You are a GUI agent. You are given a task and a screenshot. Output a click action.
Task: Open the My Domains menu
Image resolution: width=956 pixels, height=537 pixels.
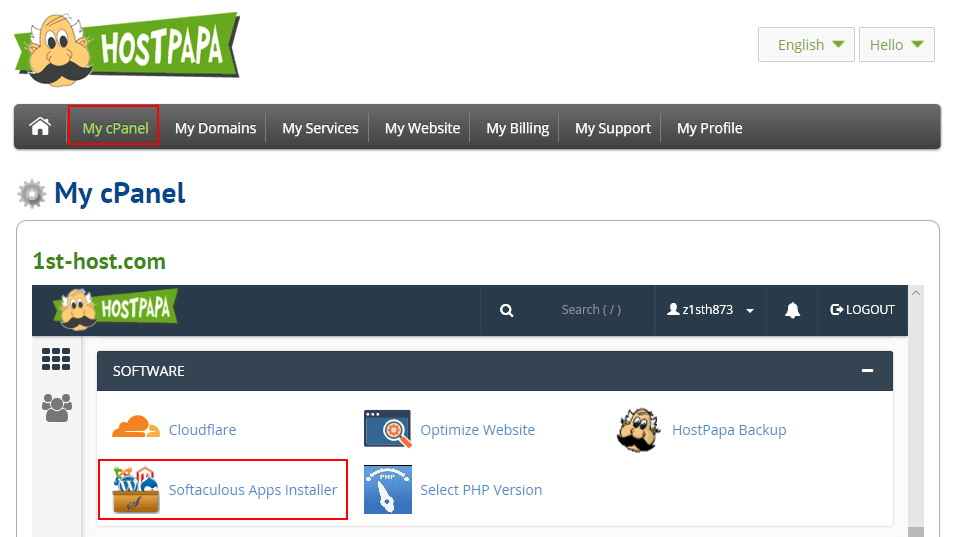pos(215,128)
